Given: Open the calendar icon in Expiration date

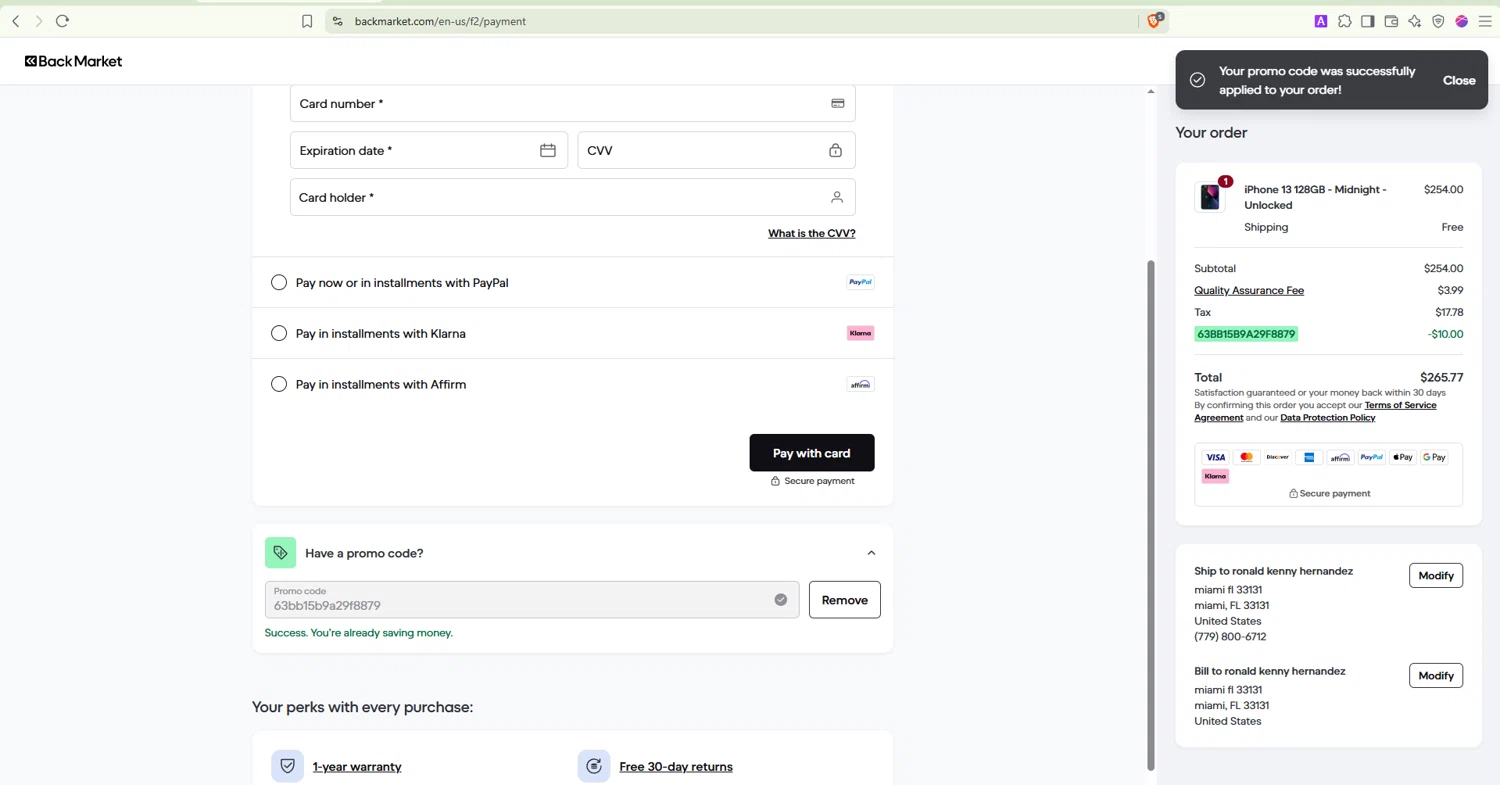Looking at the screenshot, I should pyautogui.click(x=548, y=151).
